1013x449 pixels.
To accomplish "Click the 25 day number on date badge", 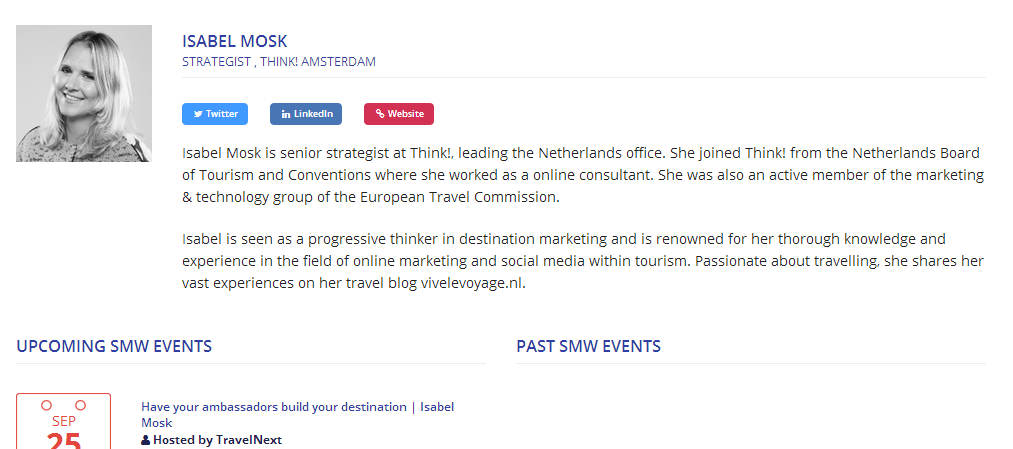I will pos(63,441).
